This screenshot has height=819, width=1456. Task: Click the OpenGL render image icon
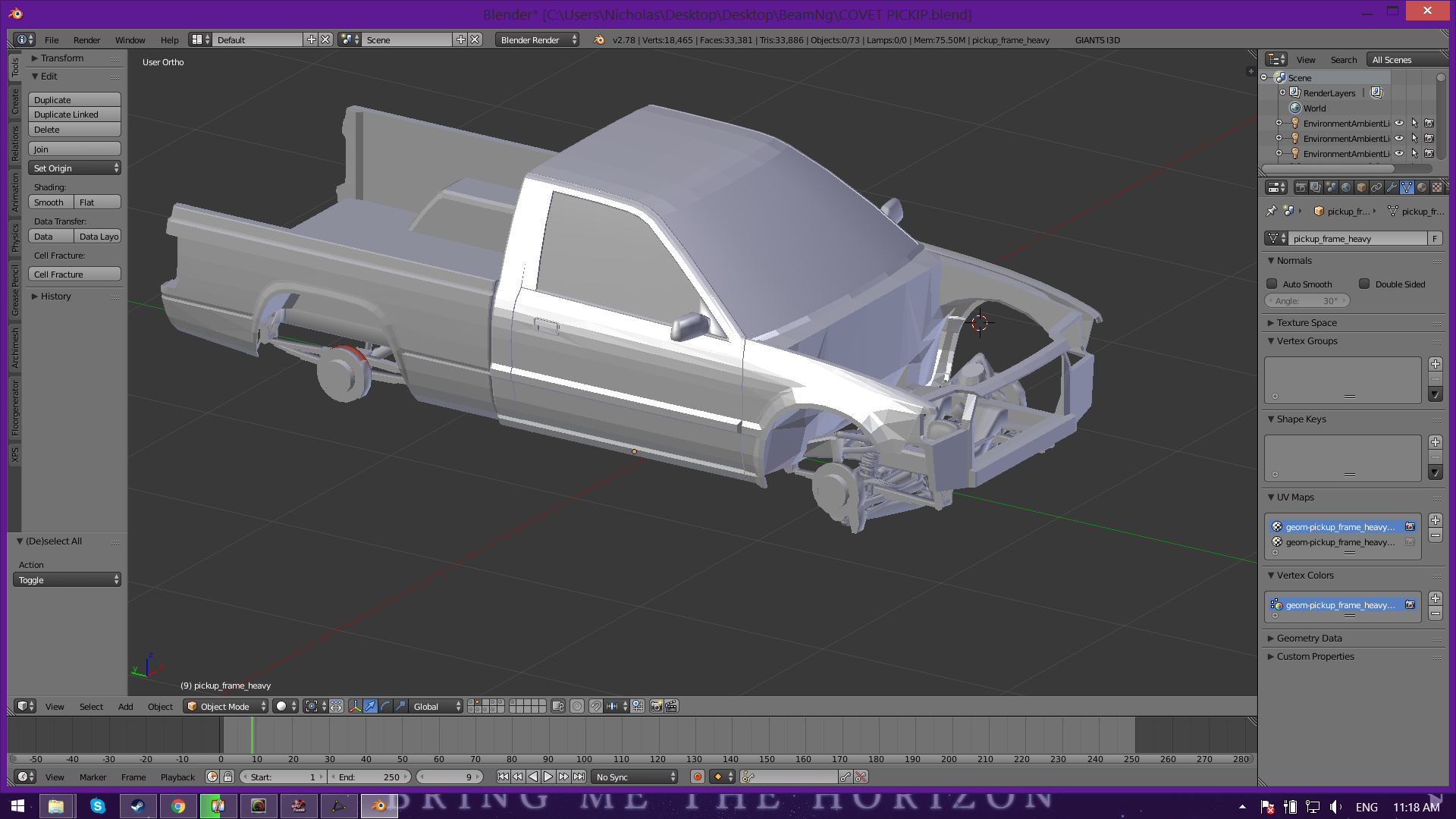pyautogui.click(x=657, y=706)
